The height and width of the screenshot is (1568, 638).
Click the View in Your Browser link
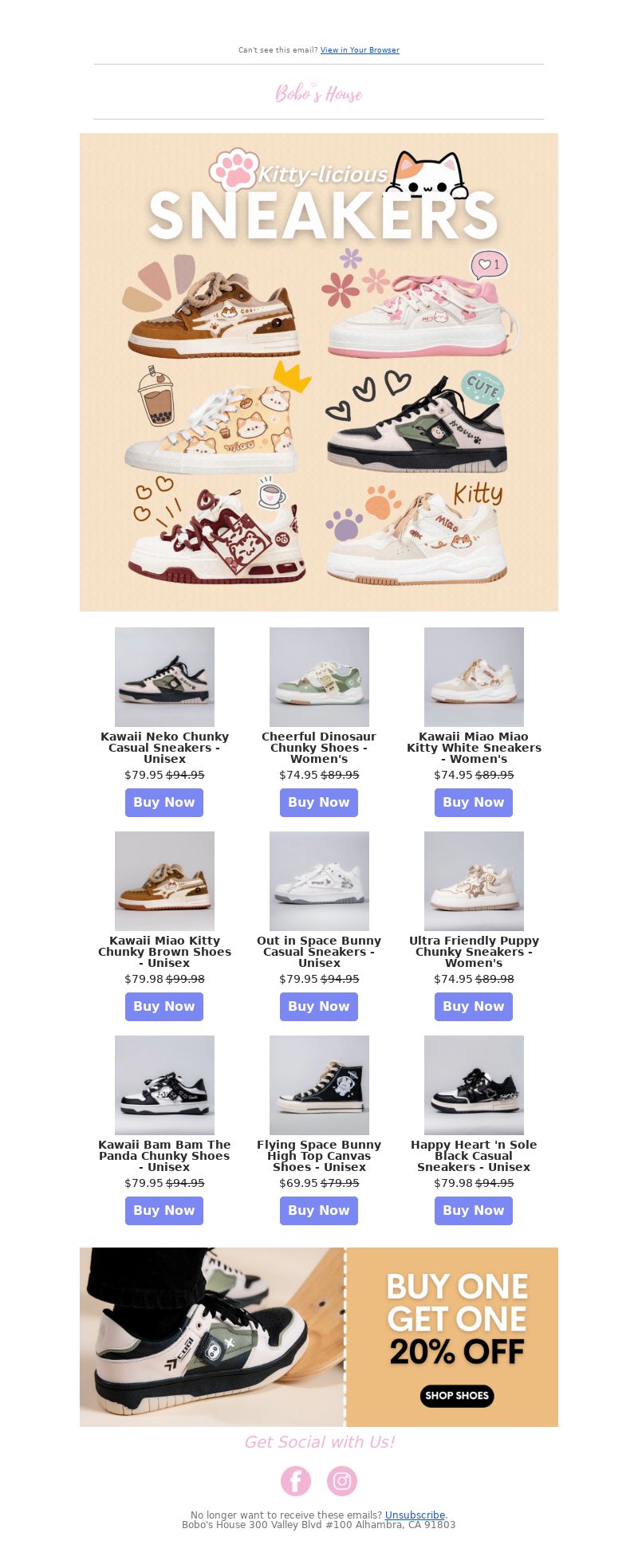pyautogui.click(x=360, y=50)
